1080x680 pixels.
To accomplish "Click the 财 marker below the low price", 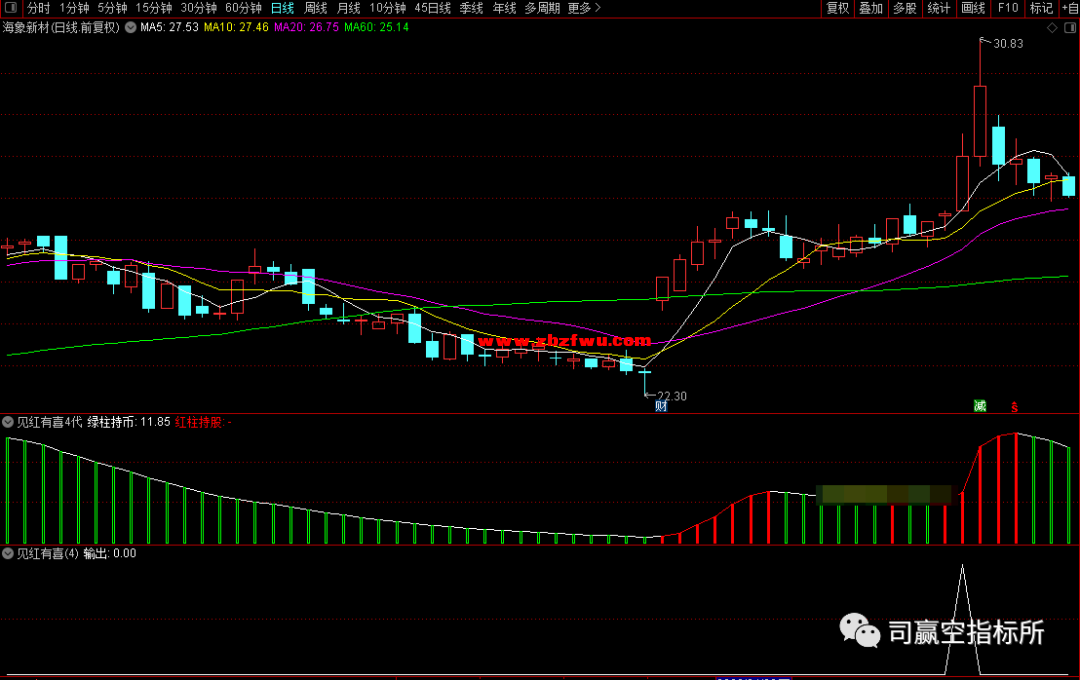I will click(x=661, y=406).
